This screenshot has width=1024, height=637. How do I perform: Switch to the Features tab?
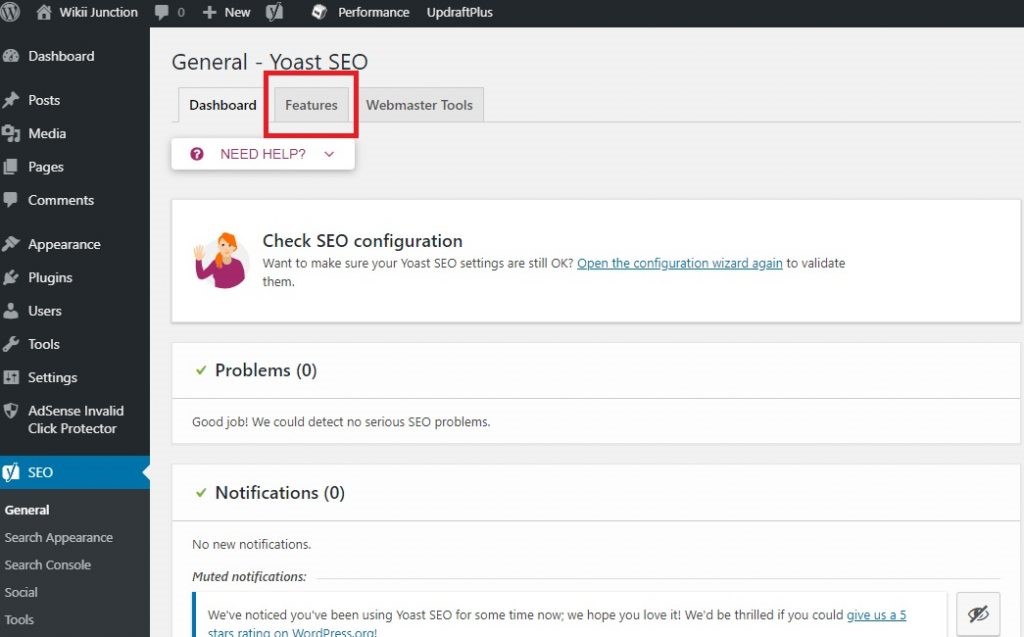coord(312,105)
